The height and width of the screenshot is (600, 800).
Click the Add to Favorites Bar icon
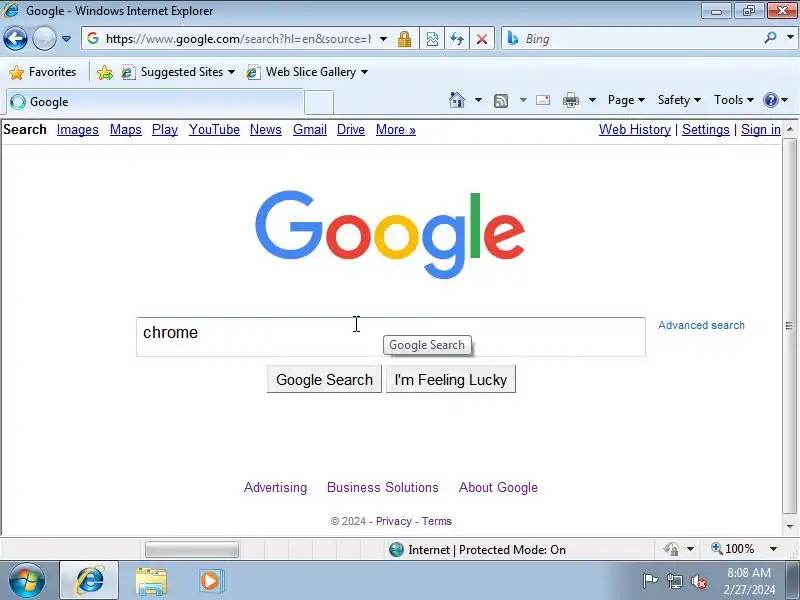pyautogui.click(x=105, y=72)
